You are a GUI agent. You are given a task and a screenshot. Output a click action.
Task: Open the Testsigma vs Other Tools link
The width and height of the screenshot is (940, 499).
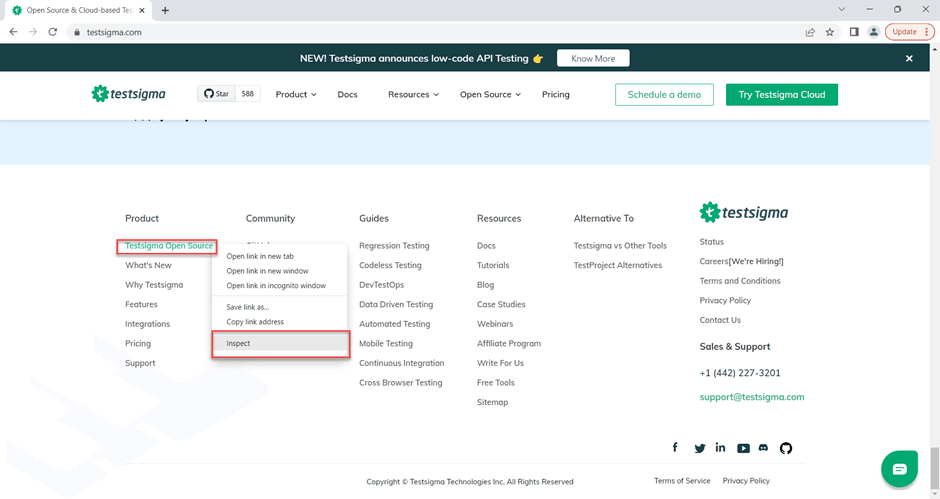pos(620,245)
